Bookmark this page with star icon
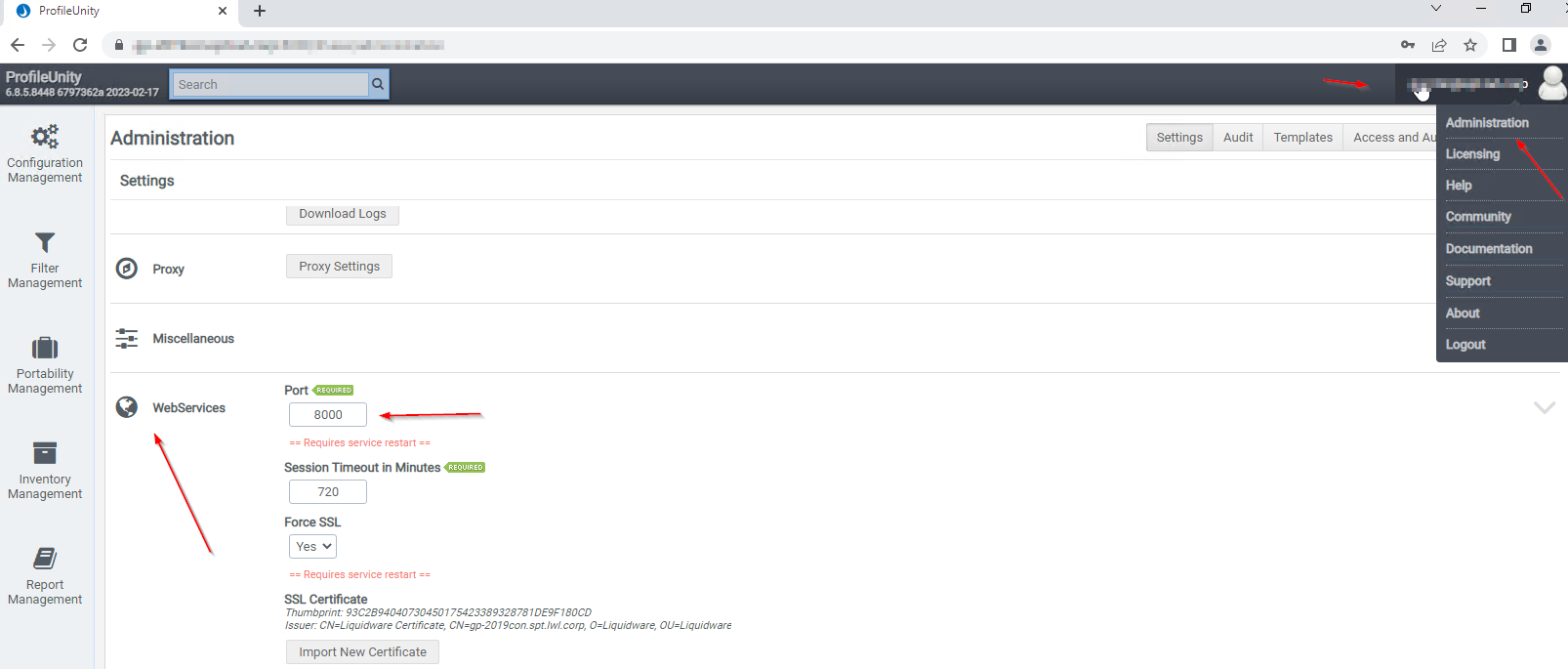This screenshot has height=669, width=1568. click(x=1470, y=45)
